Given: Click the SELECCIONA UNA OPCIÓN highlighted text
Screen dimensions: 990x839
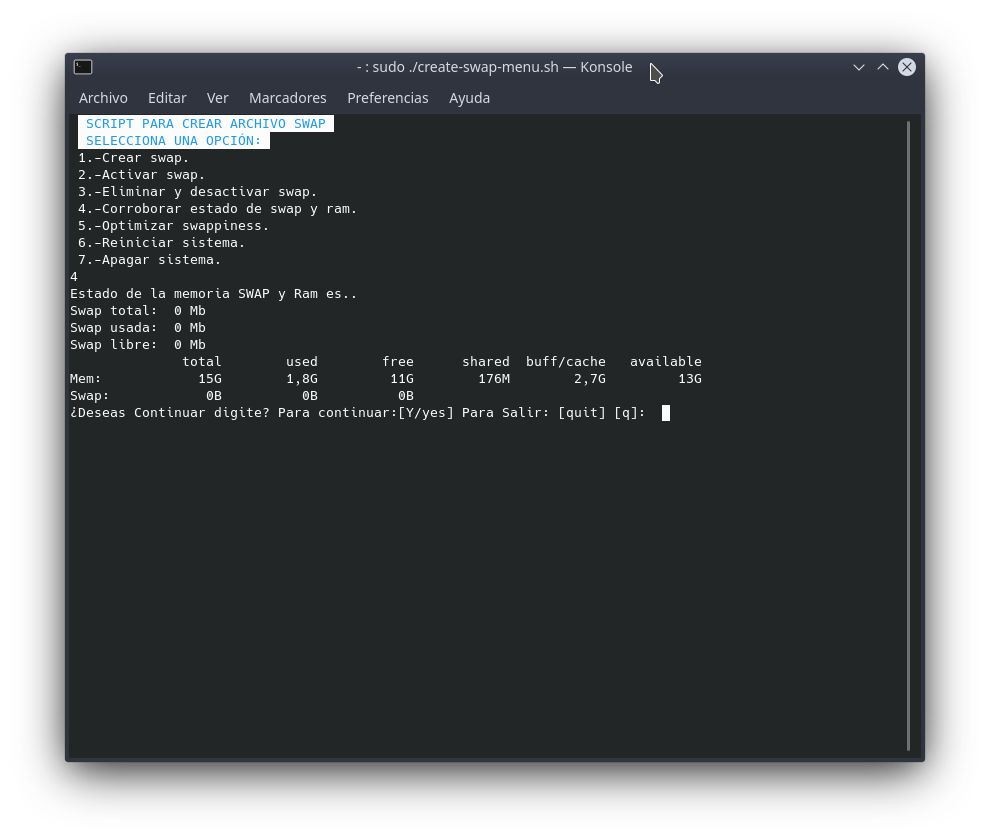Looking at the screenshot, I should (x=173, y=140).
